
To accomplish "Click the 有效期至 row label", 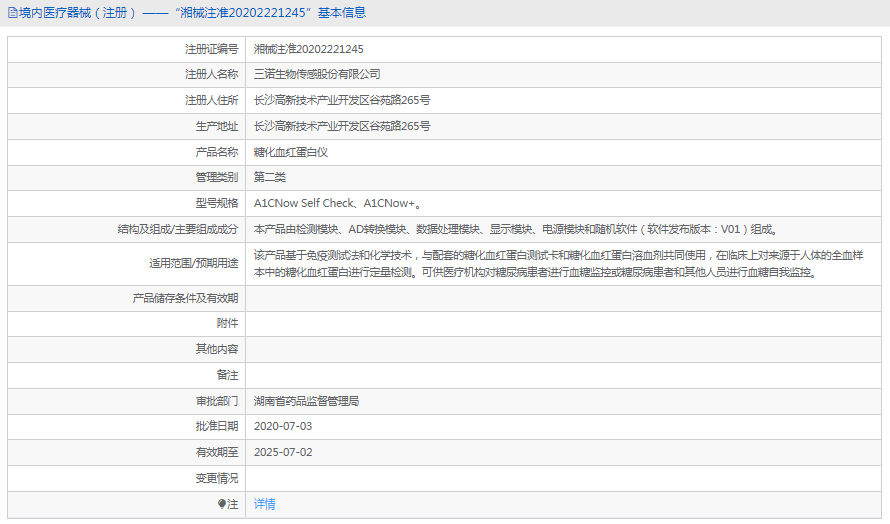I will tap(217, 452).
